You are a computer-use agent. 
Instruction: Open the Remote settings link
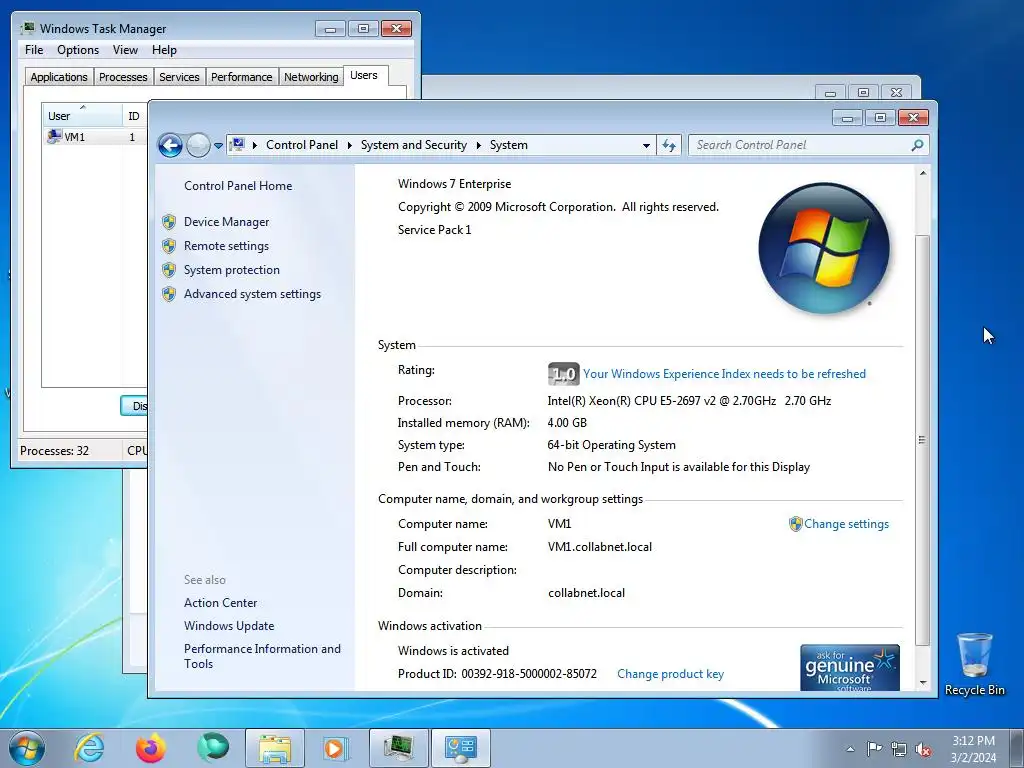pos(226,246)
